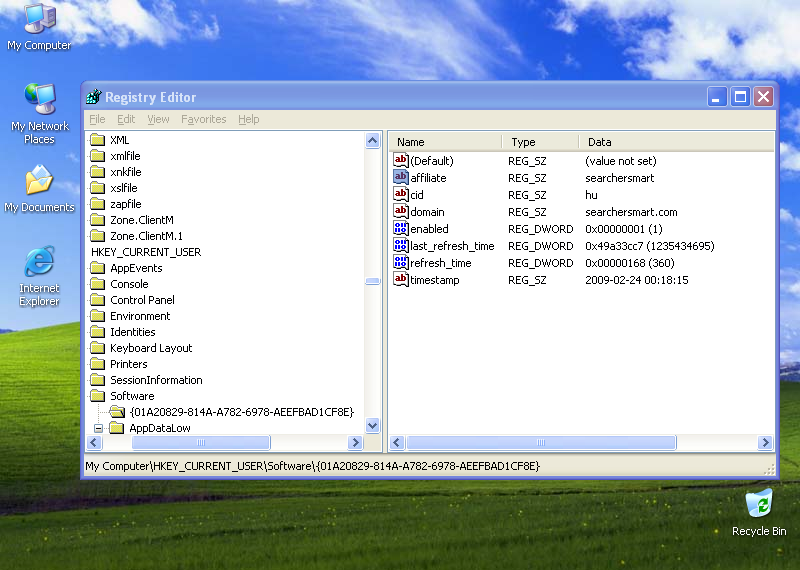The width and height of the screenshot is (800, 570).
Task: Click the values pane horizontal scroll thumb
Action: [541, 442]
